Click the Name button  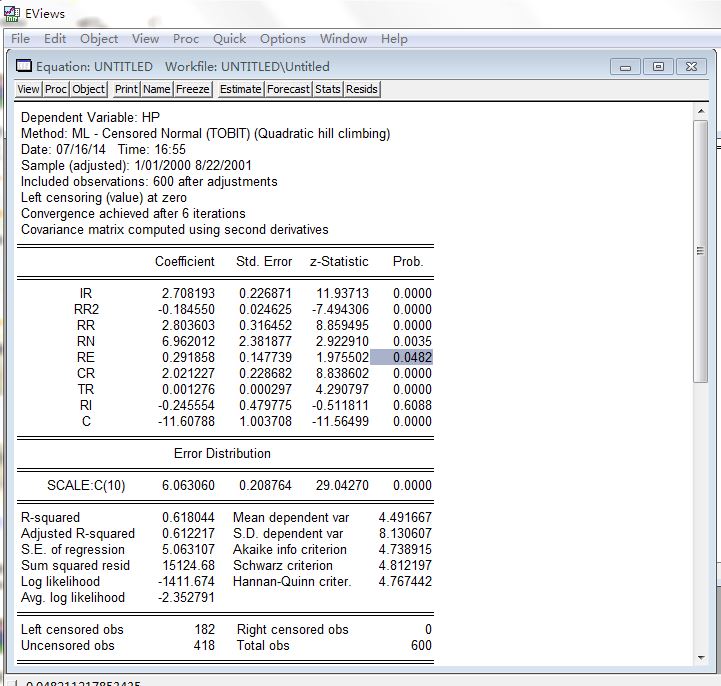[x=156, y=89]
